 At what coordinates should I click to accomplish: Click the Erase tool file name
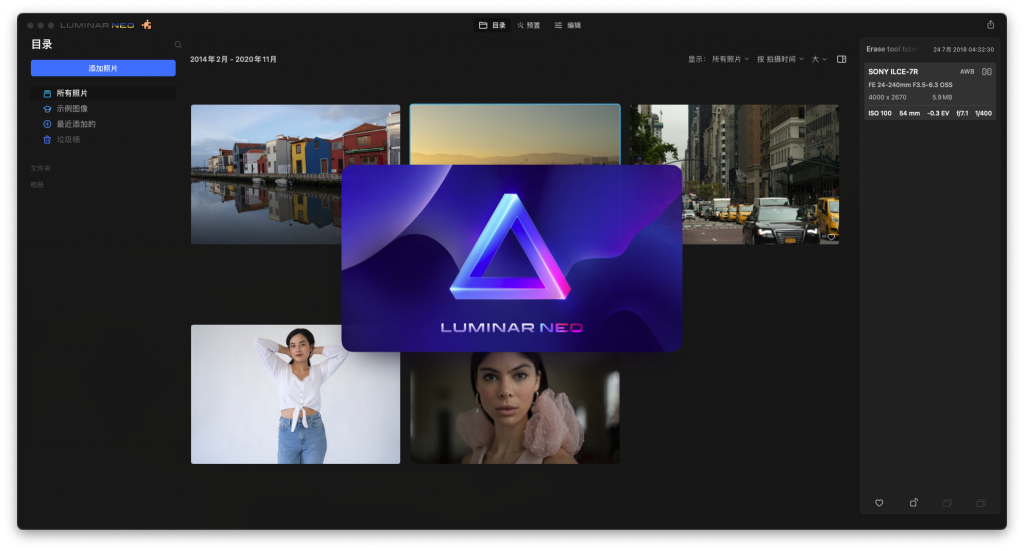click(892, 50)
